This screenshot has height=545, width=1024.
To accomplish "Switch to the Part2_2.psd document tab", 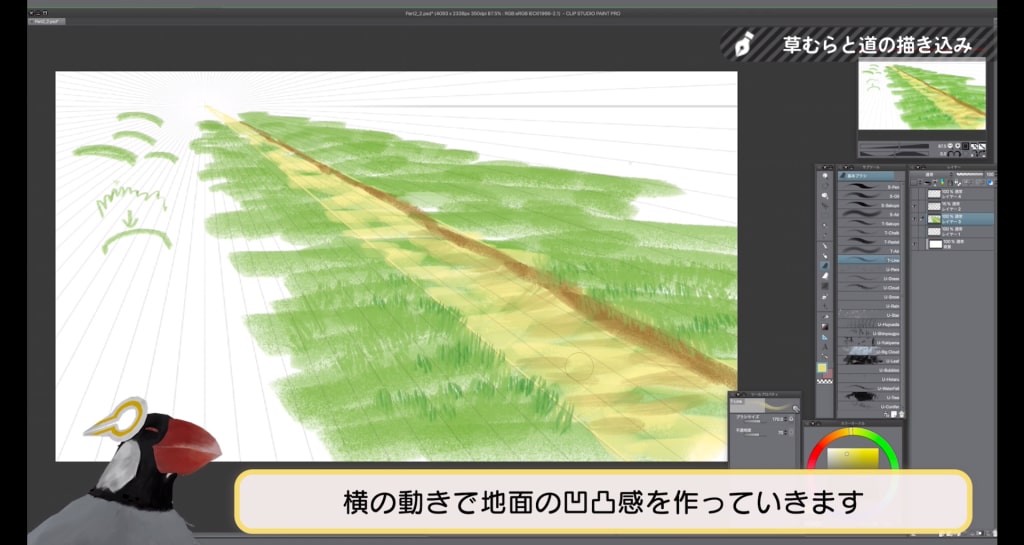I will click(47, 20).
